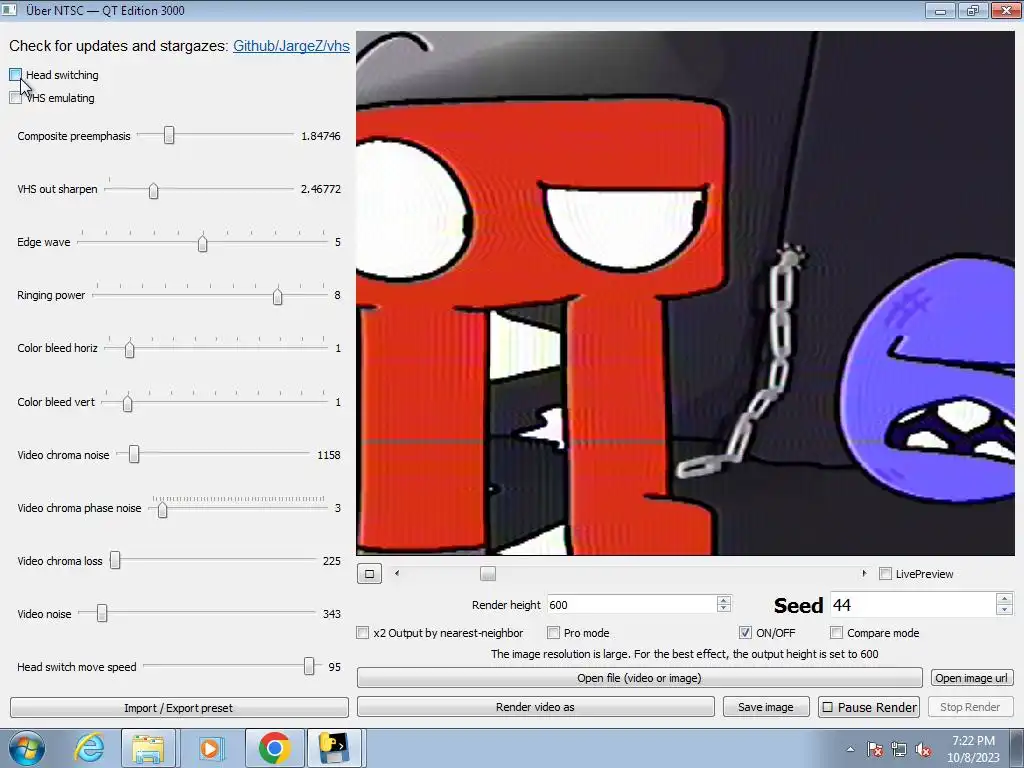Click Import / Export preset button
The image size is (1024, 768).
pyautogui.click(x=179, y=707)
